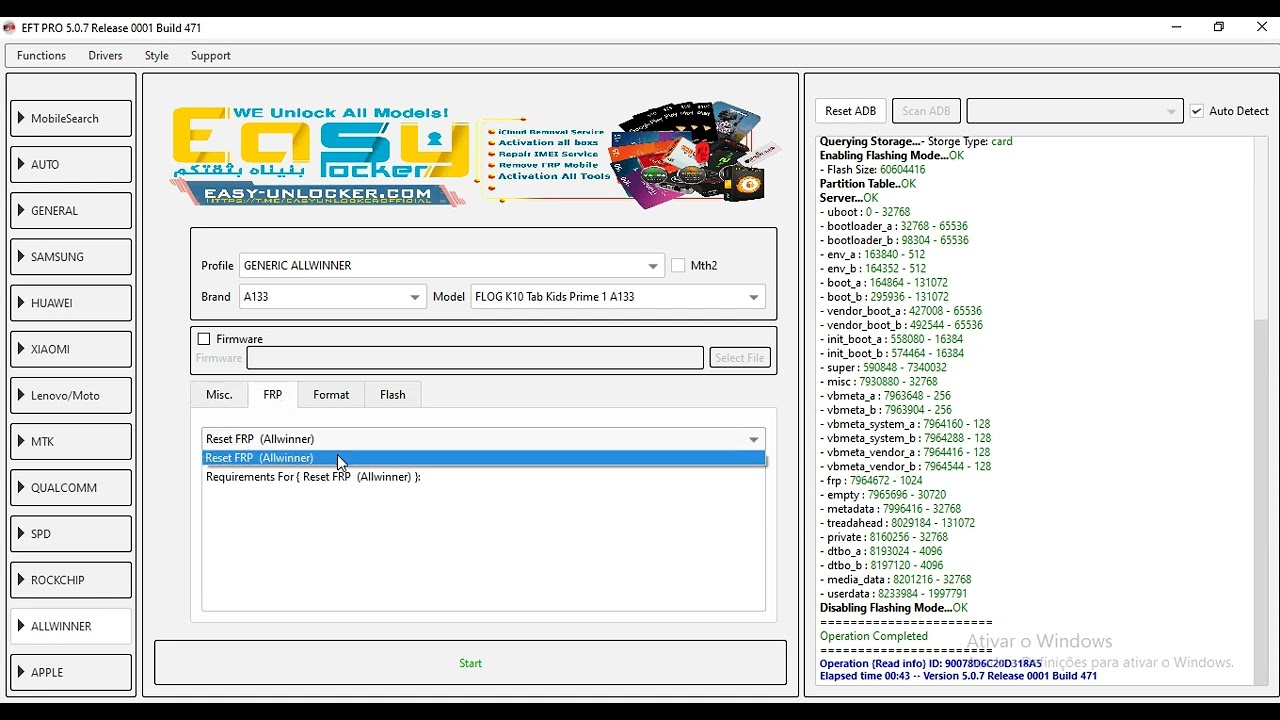Expand the SAMSUNG sidebar category
The width and height of the screenshot is (1280, 720).
coord(71,257)
